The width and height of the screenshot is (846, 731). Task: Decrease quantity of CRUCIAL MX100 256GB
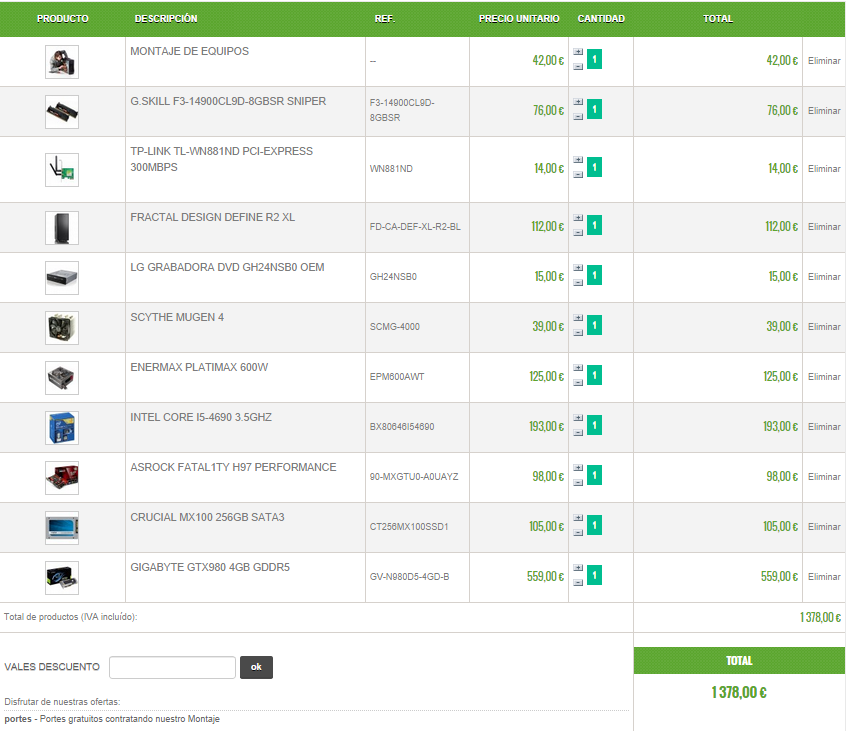(578, 532)
